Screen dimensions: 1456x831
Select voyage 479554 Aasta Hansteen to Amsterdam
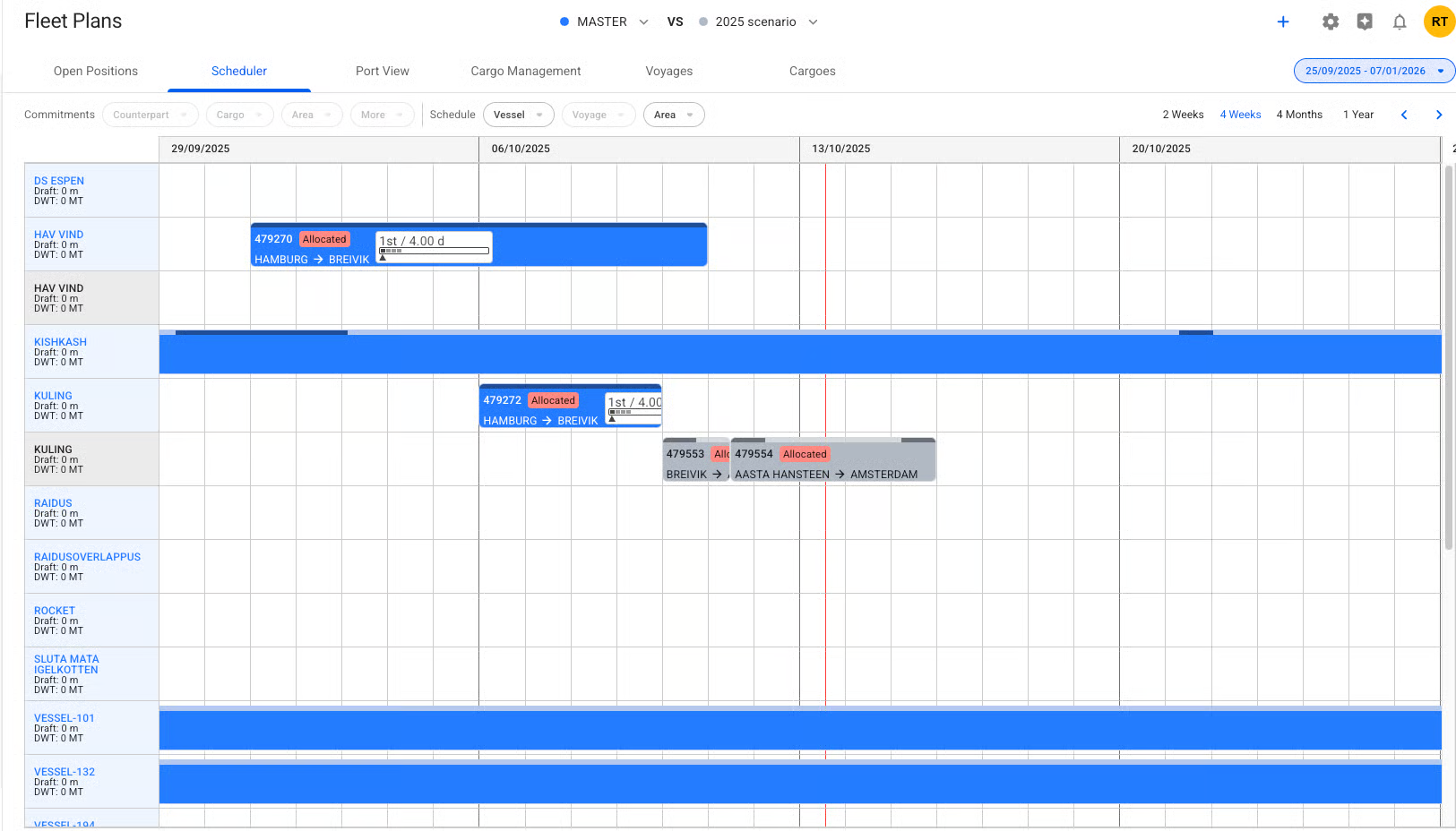pyautogui.click(x=833, y=464)
